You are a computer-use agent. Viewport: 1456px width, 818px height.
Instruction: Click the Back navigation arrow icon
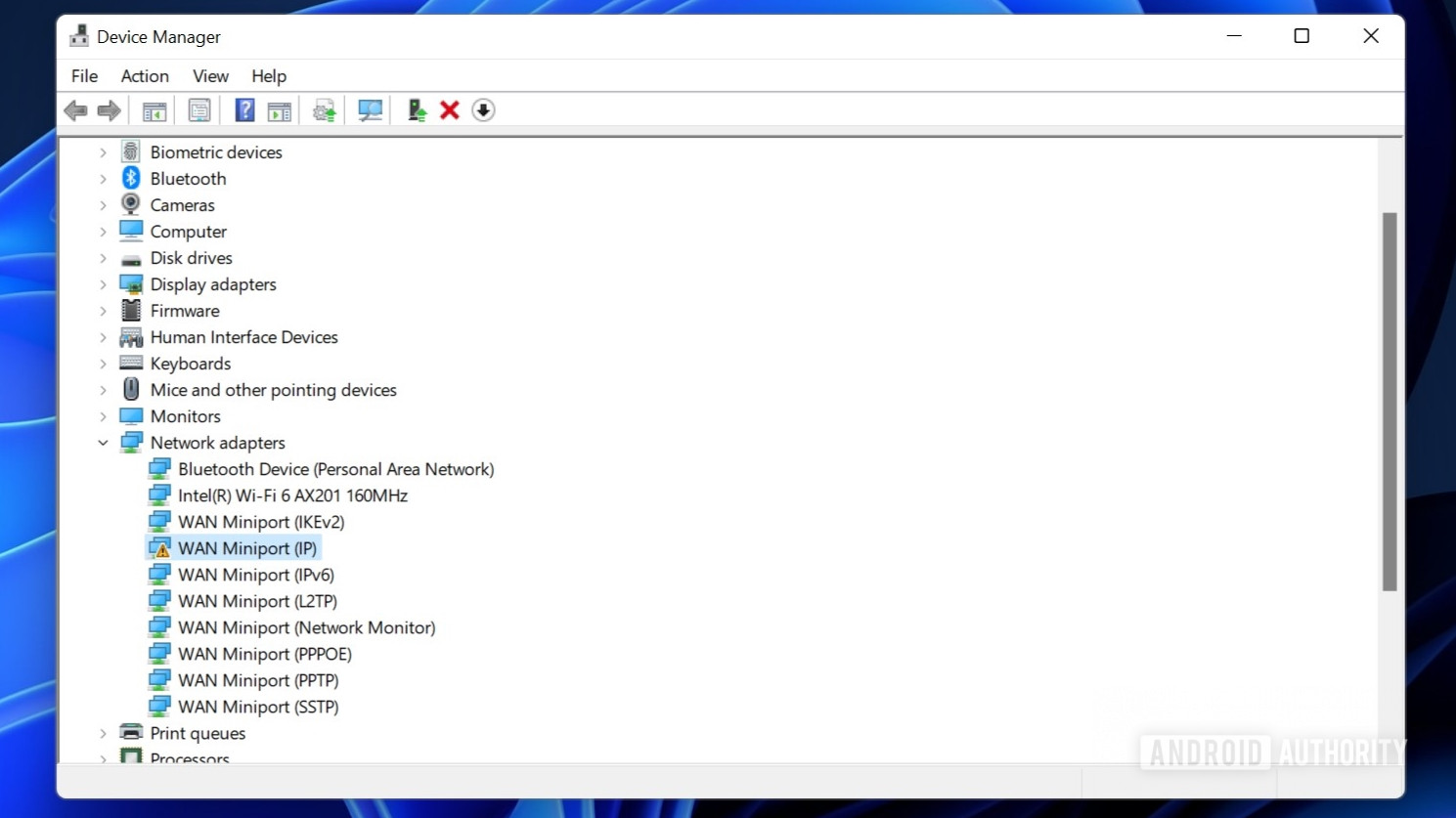(x=75, y=109)
